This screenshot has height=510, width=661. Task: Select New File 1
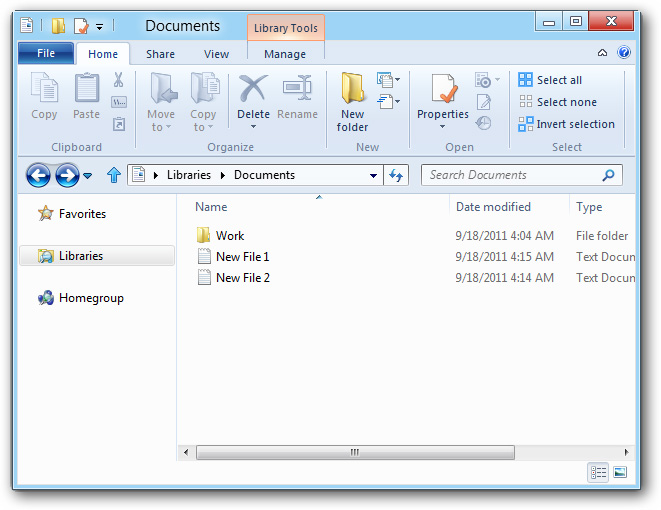(x=233, y=256)
